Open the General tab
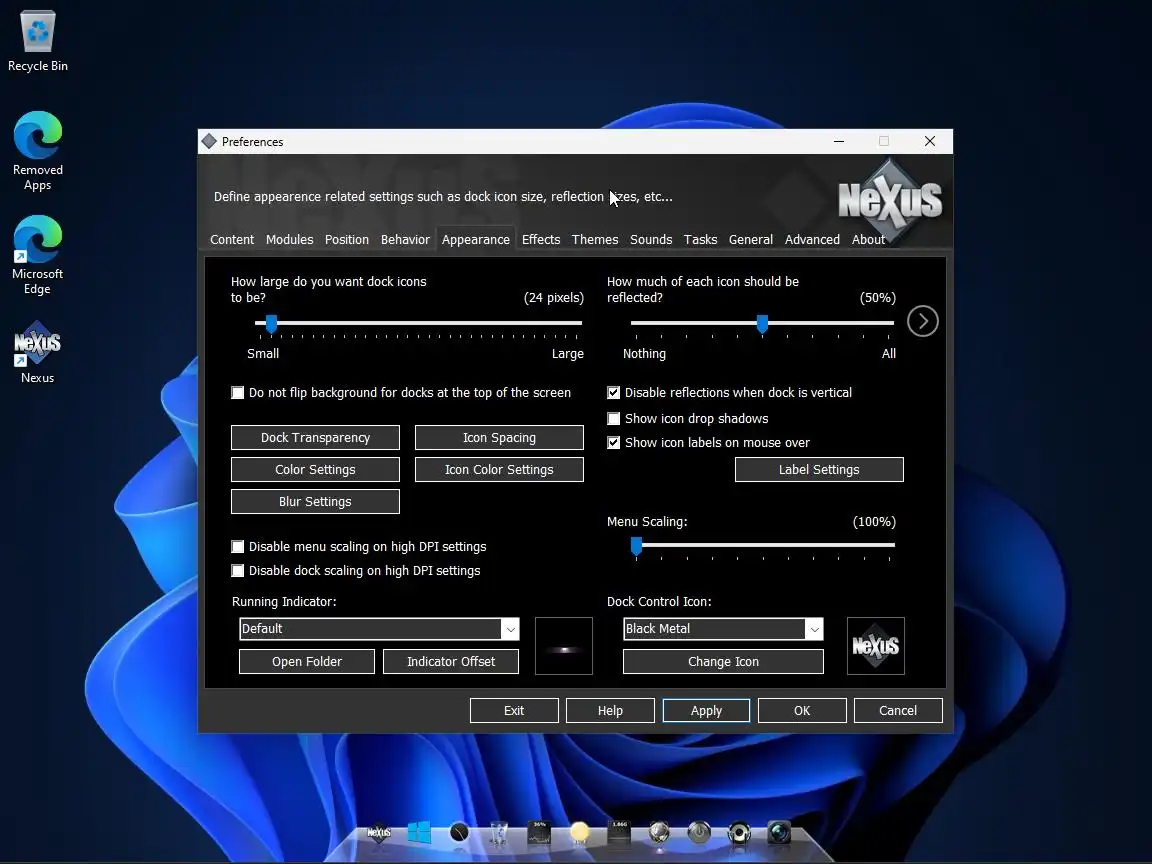This screenshot has height=864, width=1152. pyautogui.click(x=751, y=240)
